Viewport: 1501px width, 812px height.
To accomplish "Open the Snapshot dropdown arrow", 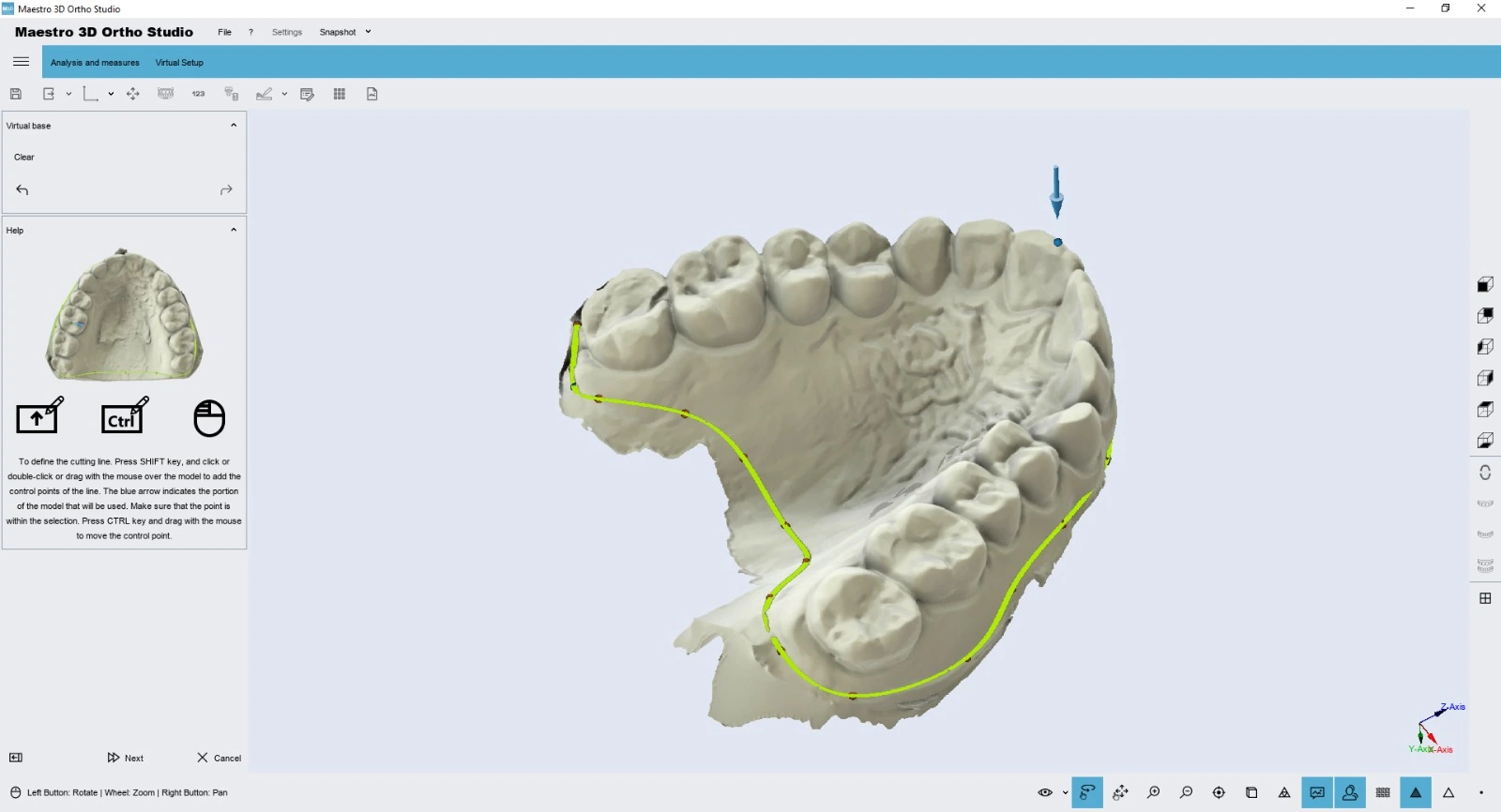I will click(368, 32).
